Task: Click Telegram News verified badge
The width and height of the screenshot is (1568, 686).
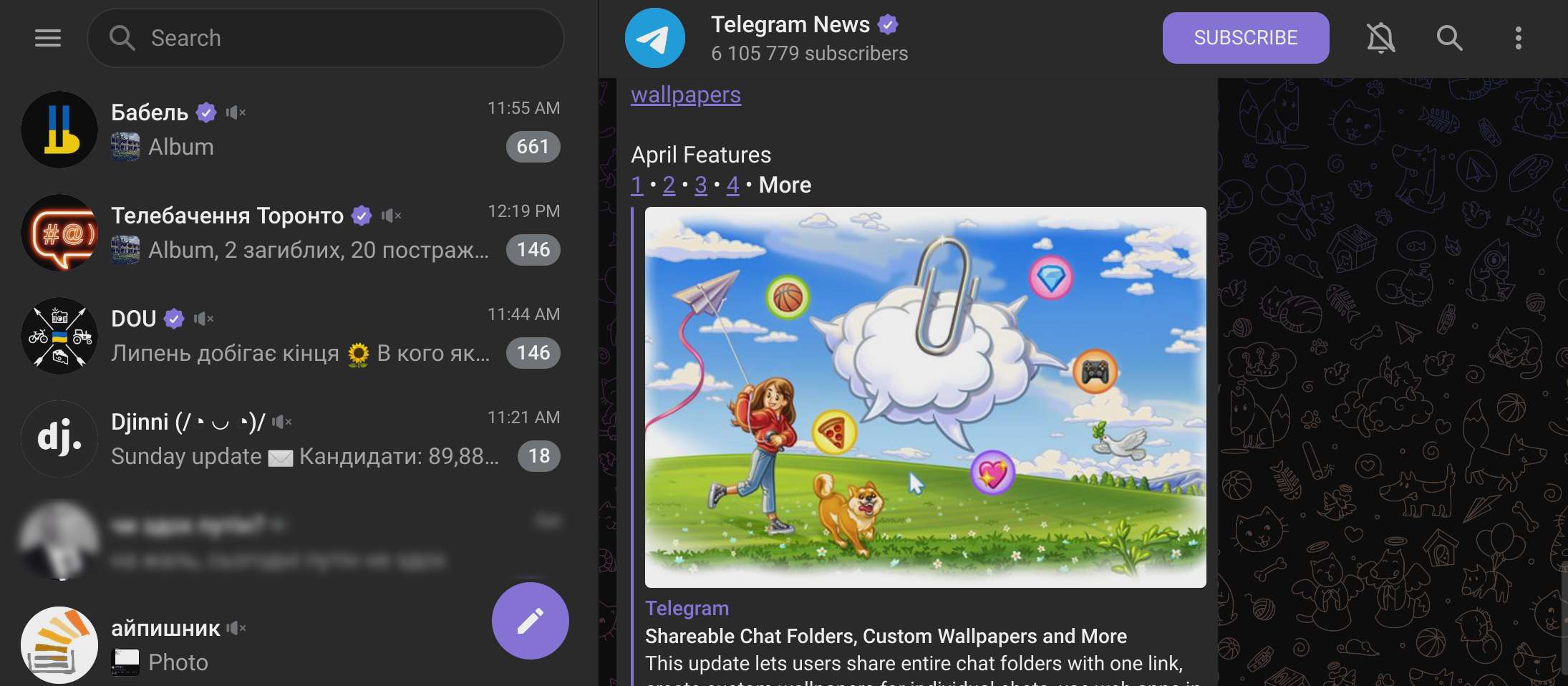Action: point(888,25)
